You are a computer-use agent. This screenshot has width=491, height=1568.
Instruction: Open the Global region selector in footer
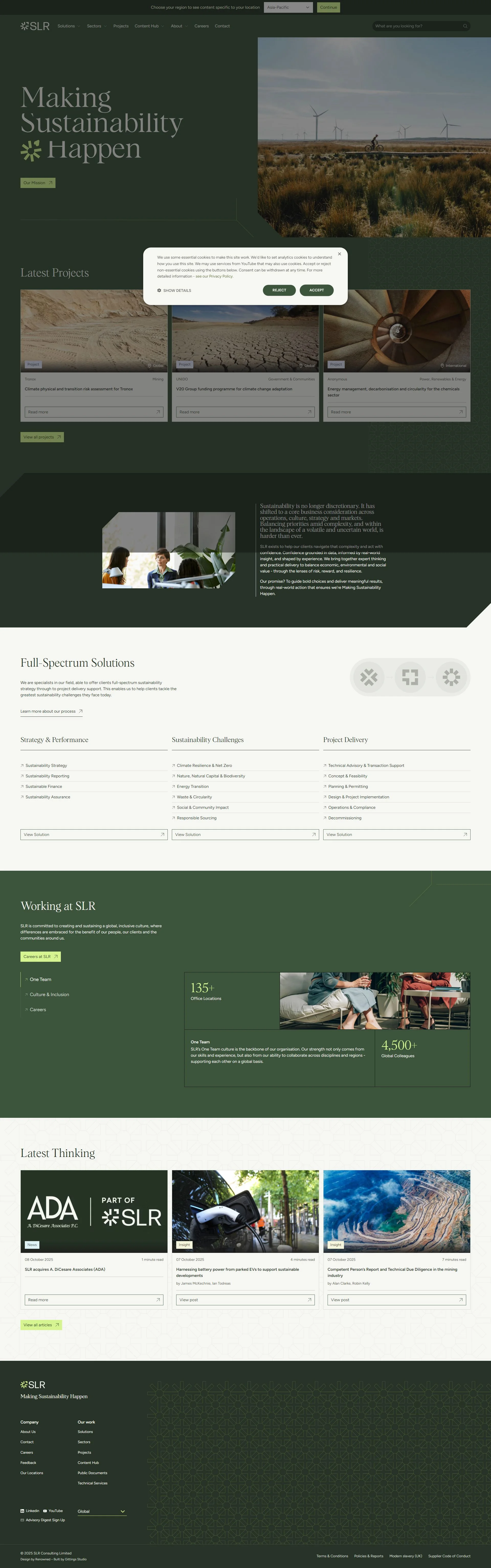point(102,1511)
